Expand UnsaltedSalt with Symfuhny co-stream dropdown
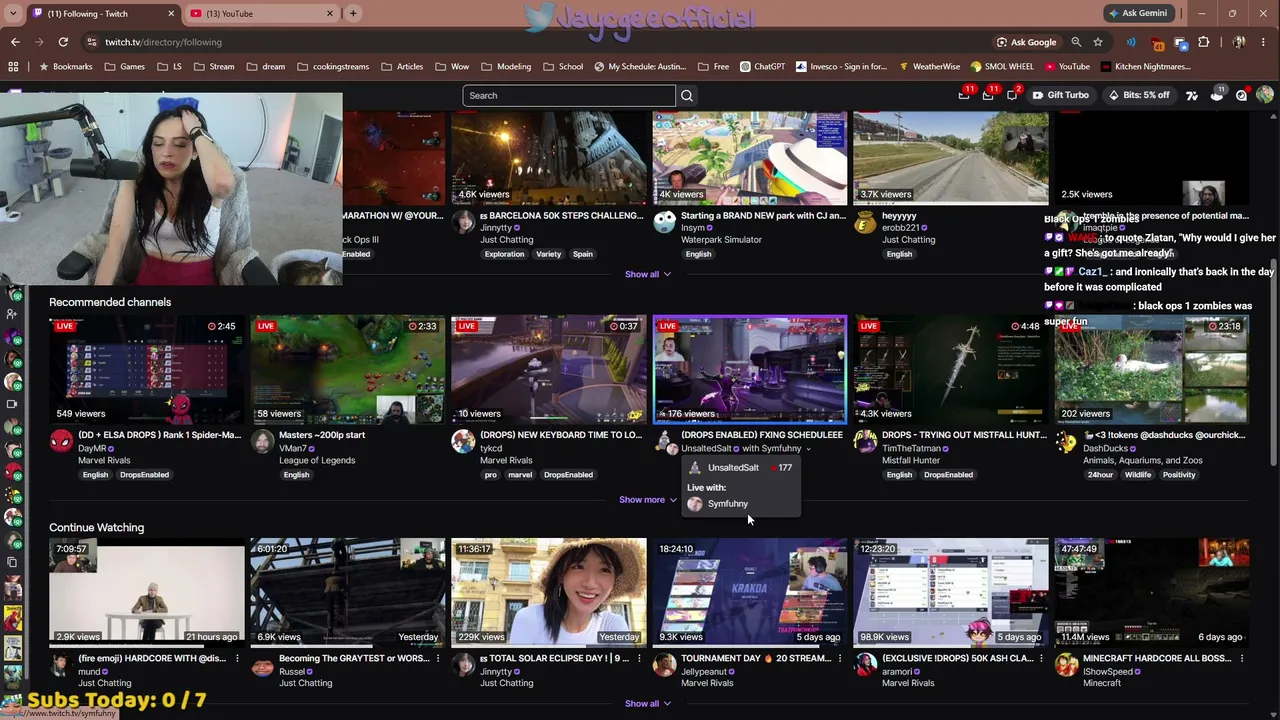 point(808,449)
